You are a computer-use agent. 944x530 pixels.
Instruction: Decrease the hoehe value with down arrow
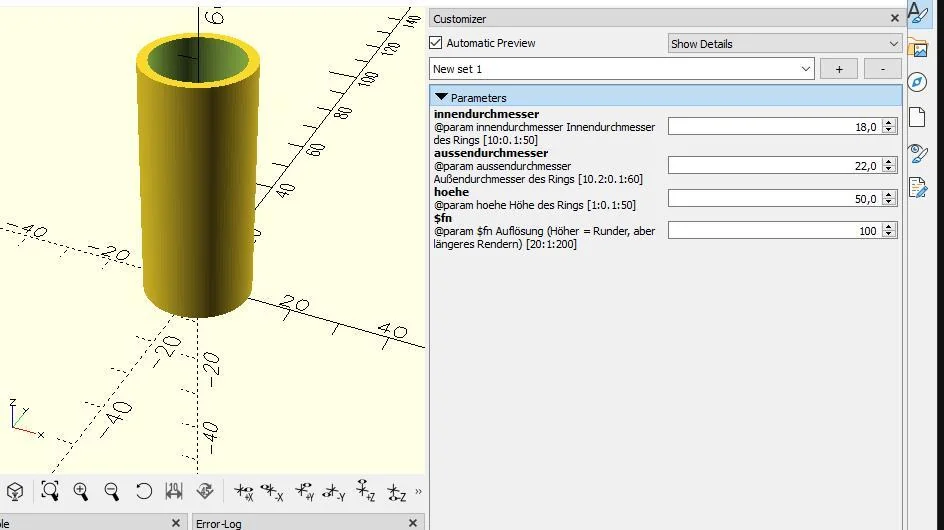[889, 203]
